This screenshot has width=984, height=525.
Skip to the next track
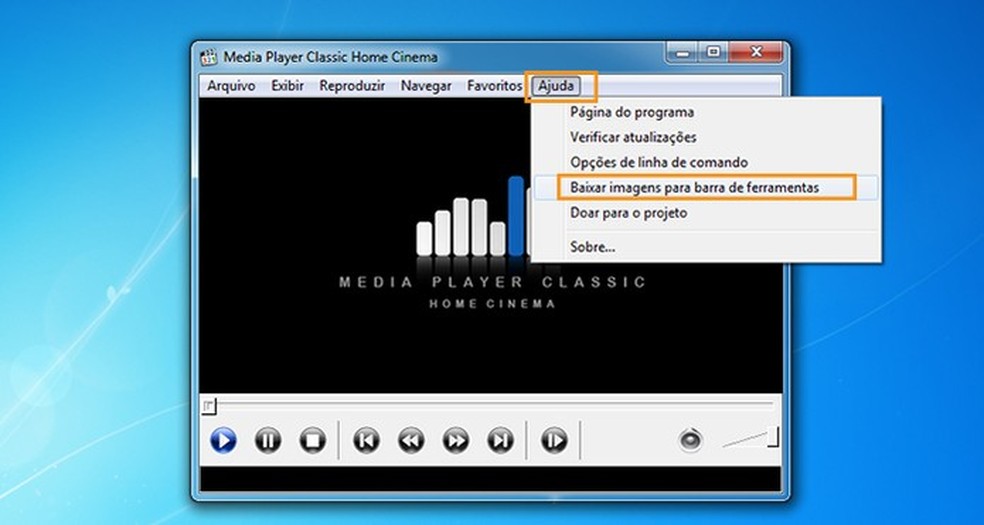coord(500,440)
